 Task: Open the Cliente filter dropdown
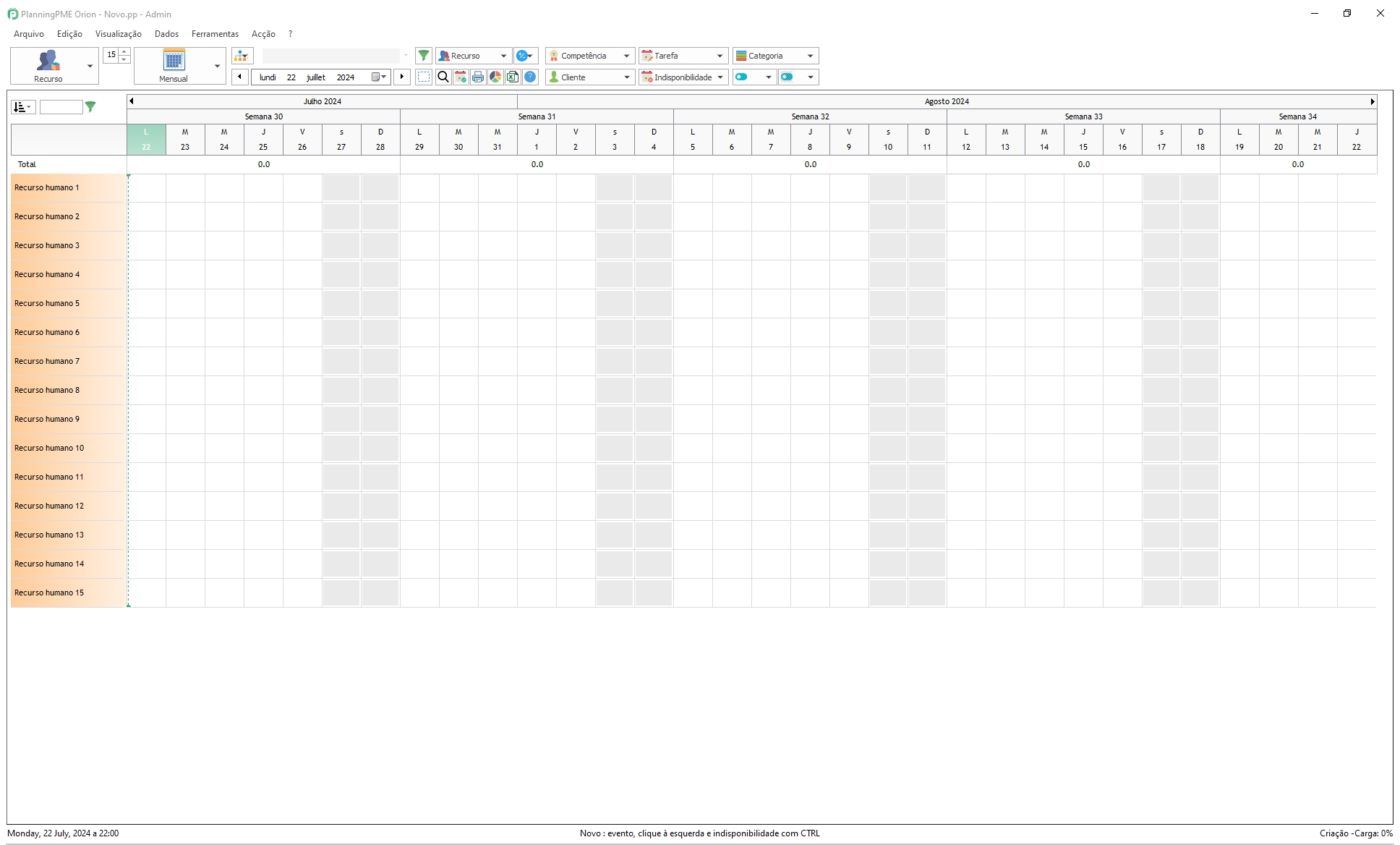[x=590, y=77]
